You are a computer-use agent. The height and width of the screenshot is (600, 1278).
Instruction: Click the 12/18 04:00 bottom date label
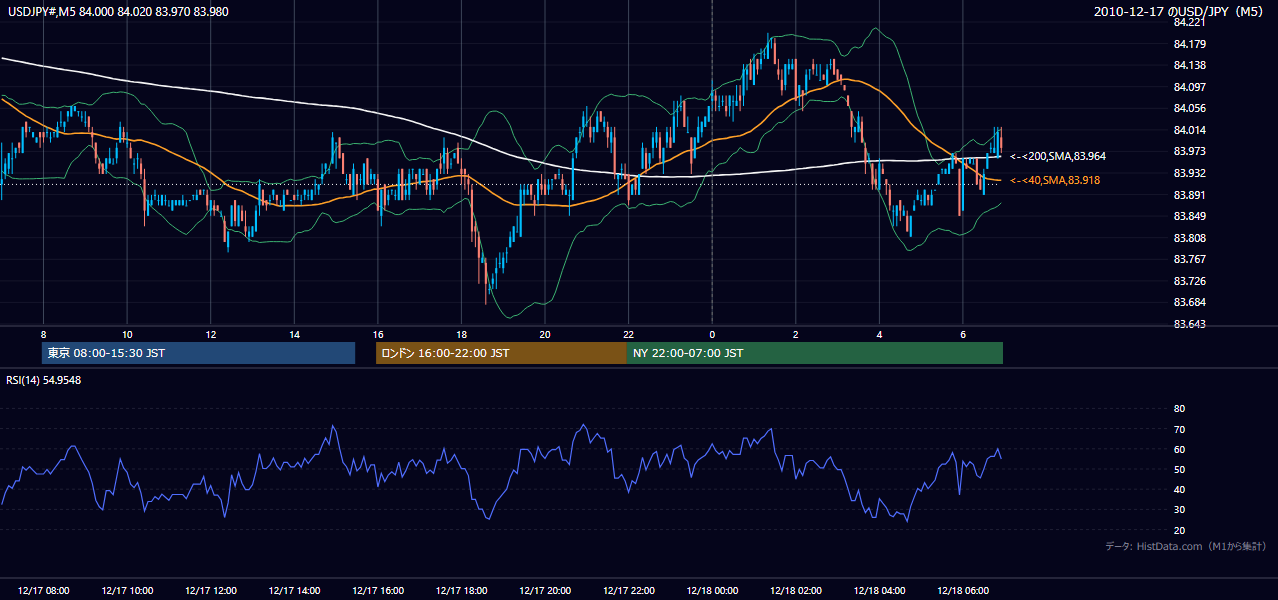[x=879, y=591]
